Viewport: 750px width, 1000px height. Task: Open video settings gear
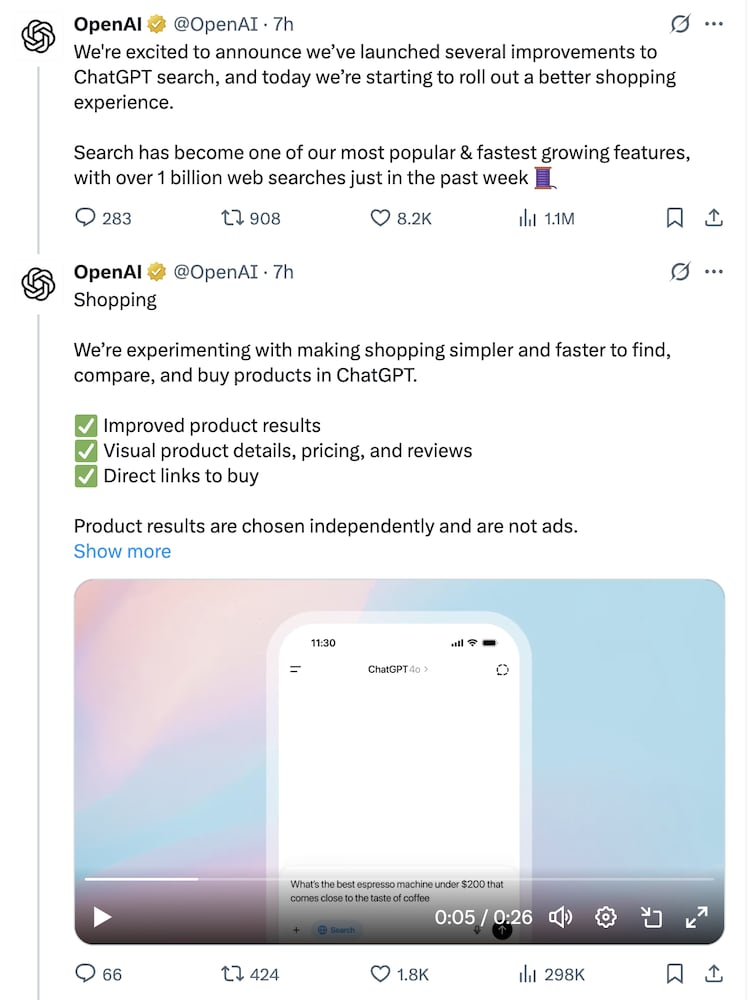[605, 916]
